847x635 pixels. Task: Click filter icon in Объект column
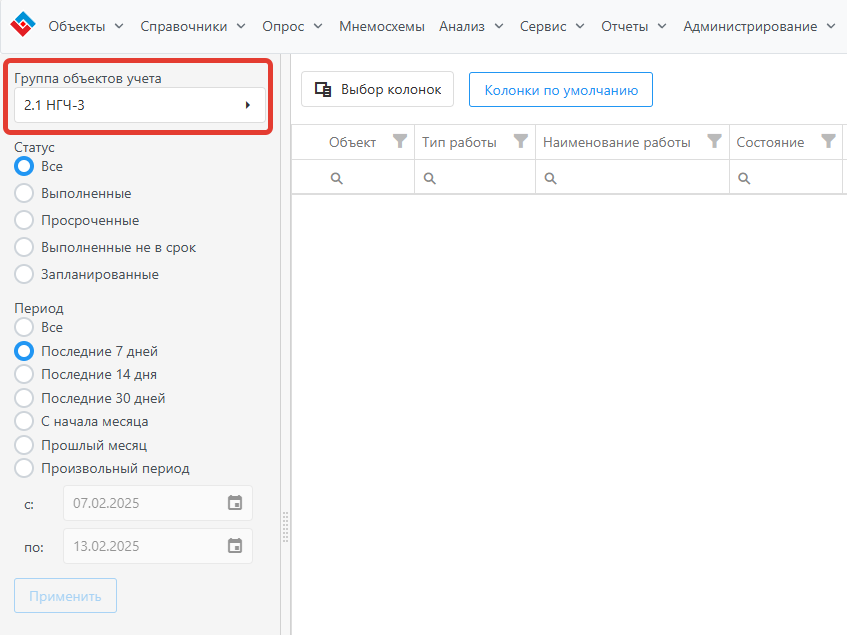click(x=400, y=142)
